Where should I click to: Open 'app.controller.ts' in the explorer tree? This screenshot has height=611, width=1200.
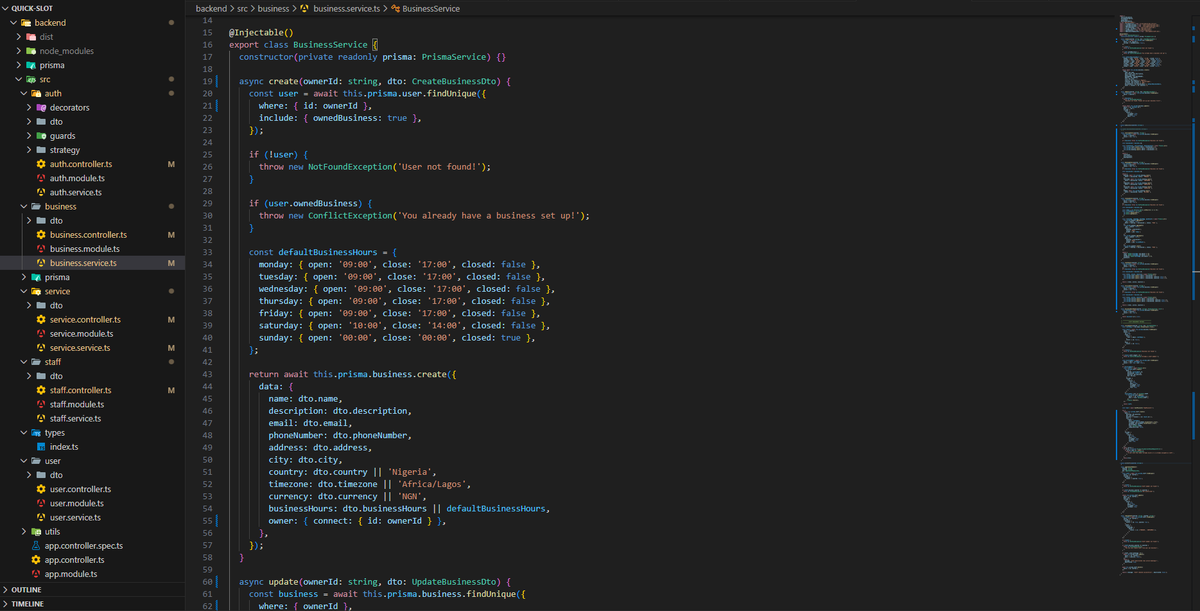click(75, 560)
